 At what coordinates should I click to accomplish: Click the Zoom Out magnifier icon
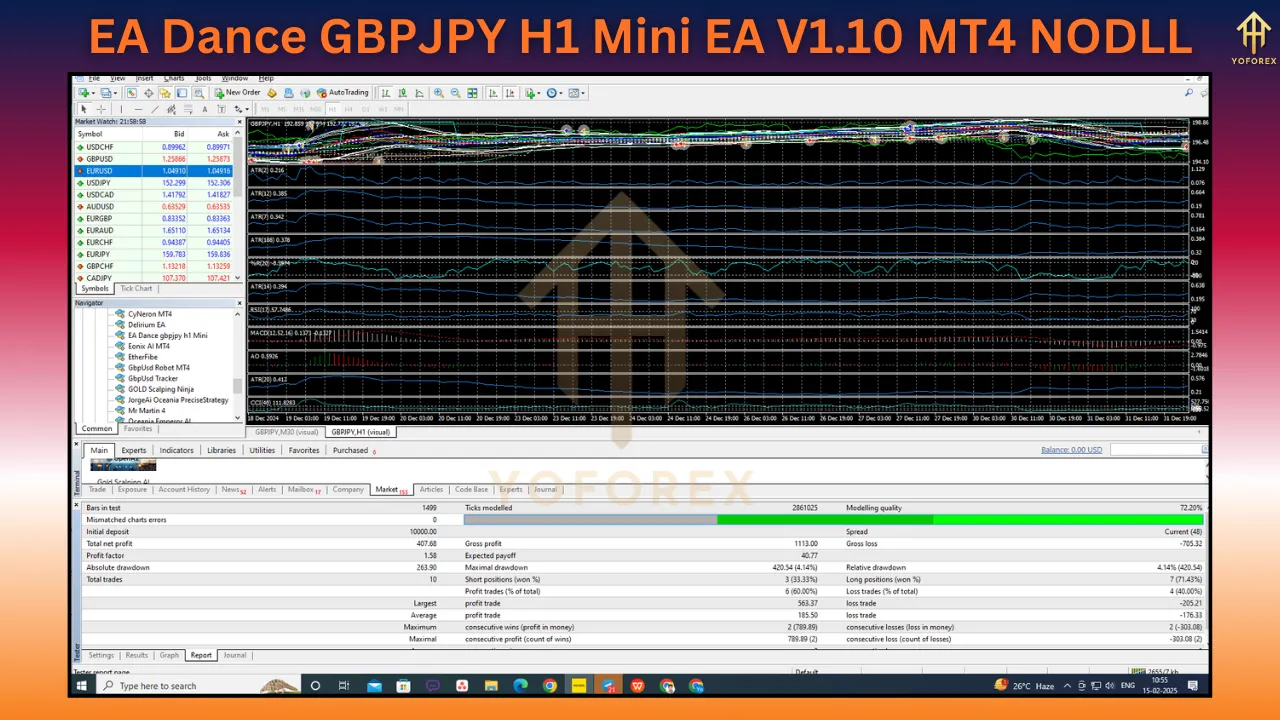pyautogui.click(x=456, y=92)
